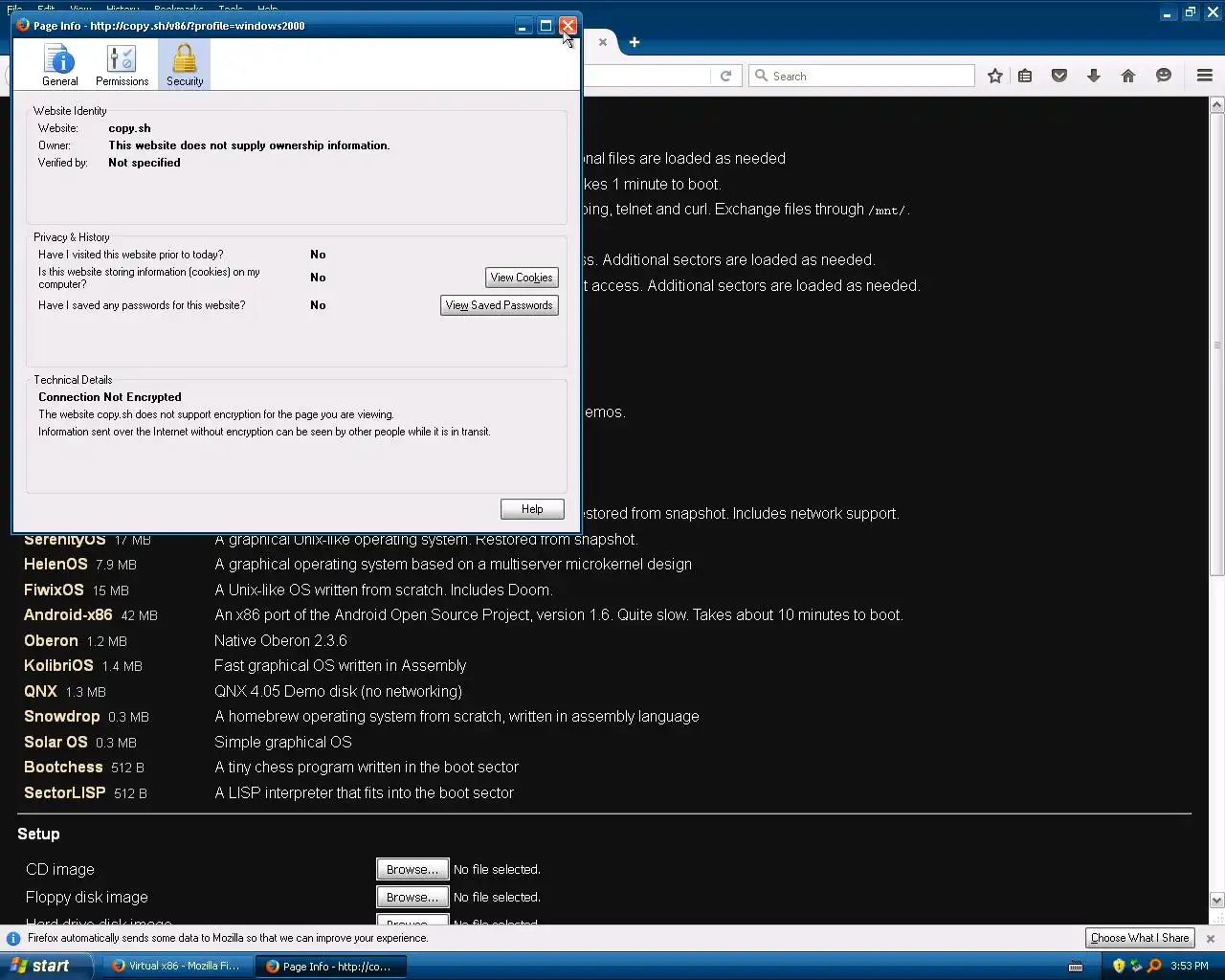Click the View Cookies button
Image resolution: width=1225 pixels, height=980 pixels.
coord(522,278)
